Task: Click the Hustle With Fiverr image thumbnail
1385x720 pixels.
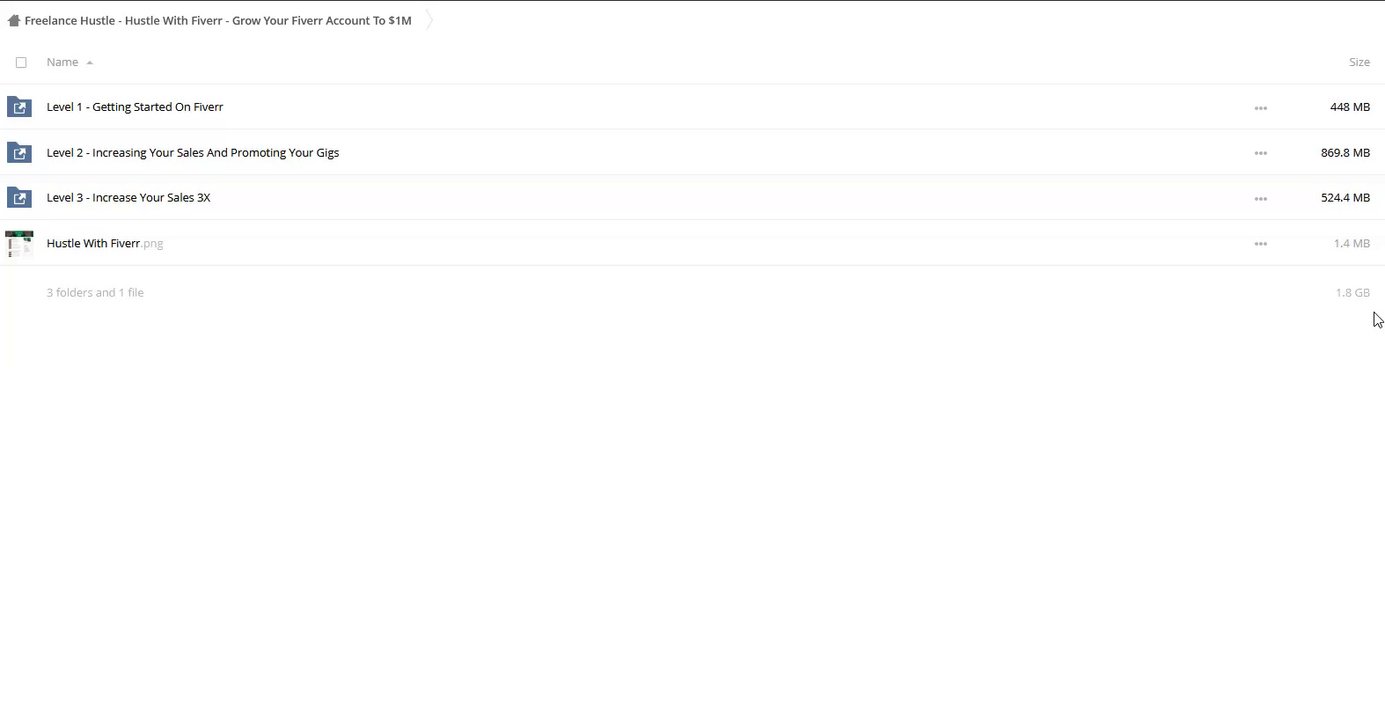Action: click(x=19, y=244)
